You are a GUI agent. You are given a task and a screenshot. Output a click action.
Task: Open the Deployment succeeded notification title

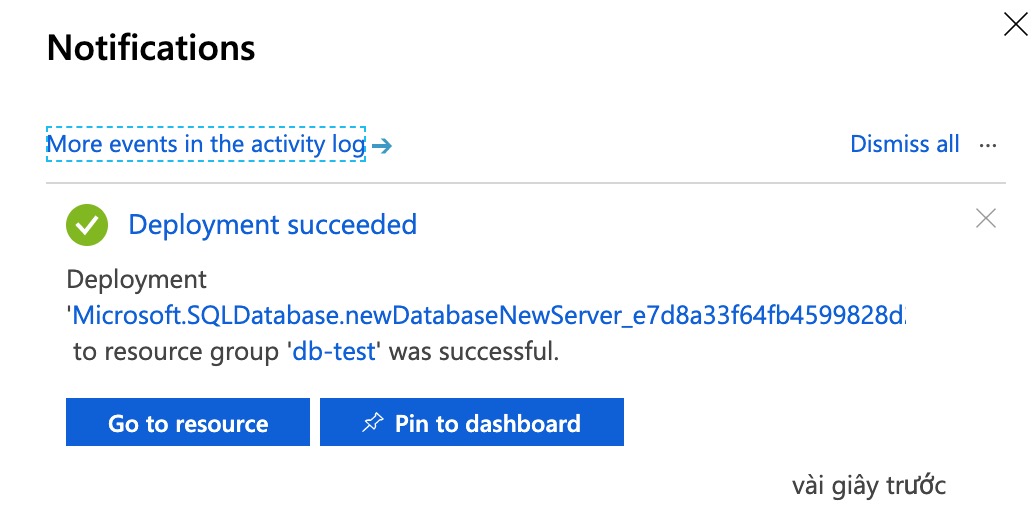(x=272, y=225)
